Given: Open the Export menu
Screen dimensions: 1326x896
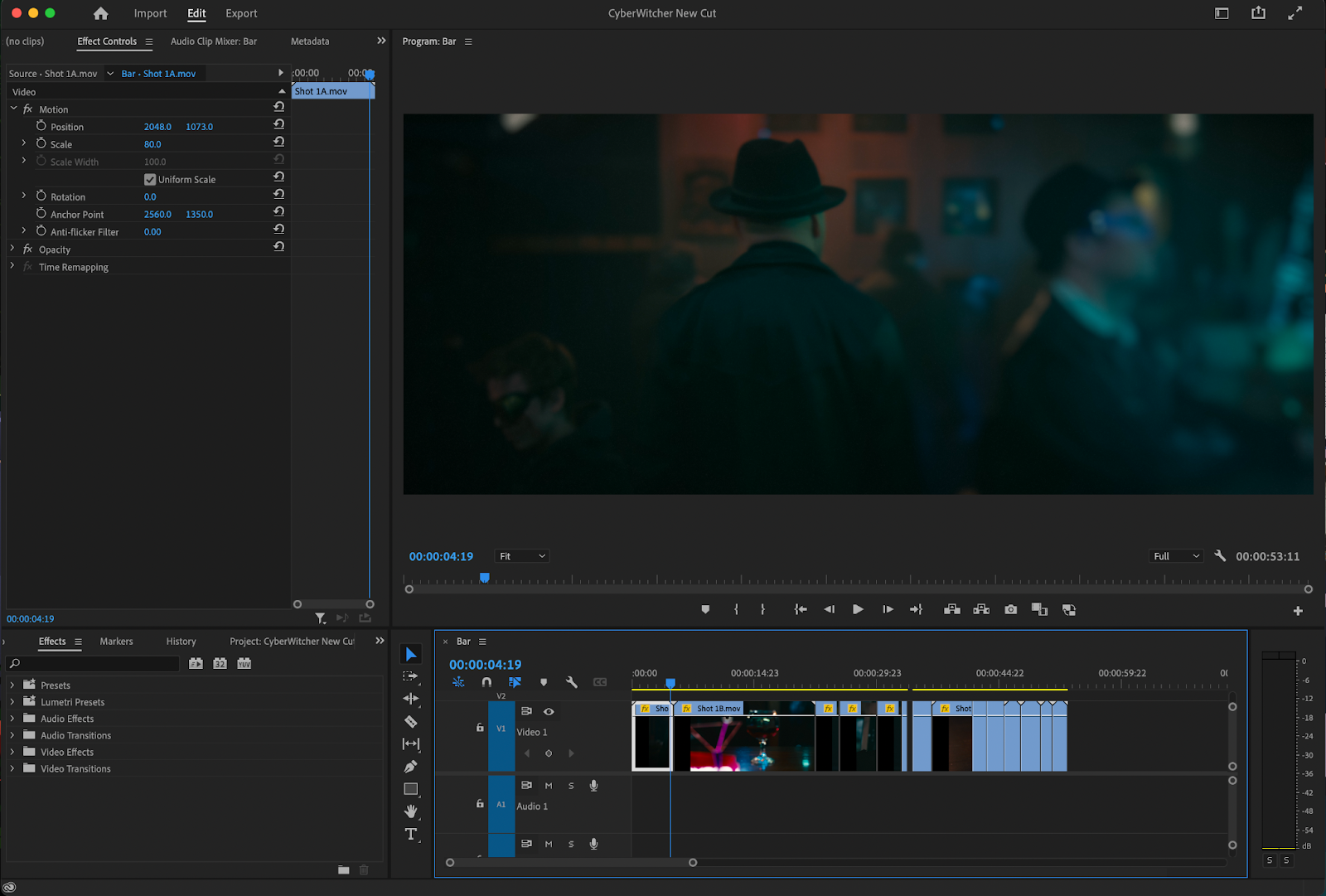Looking at the screenshot, I should [240, 13].
